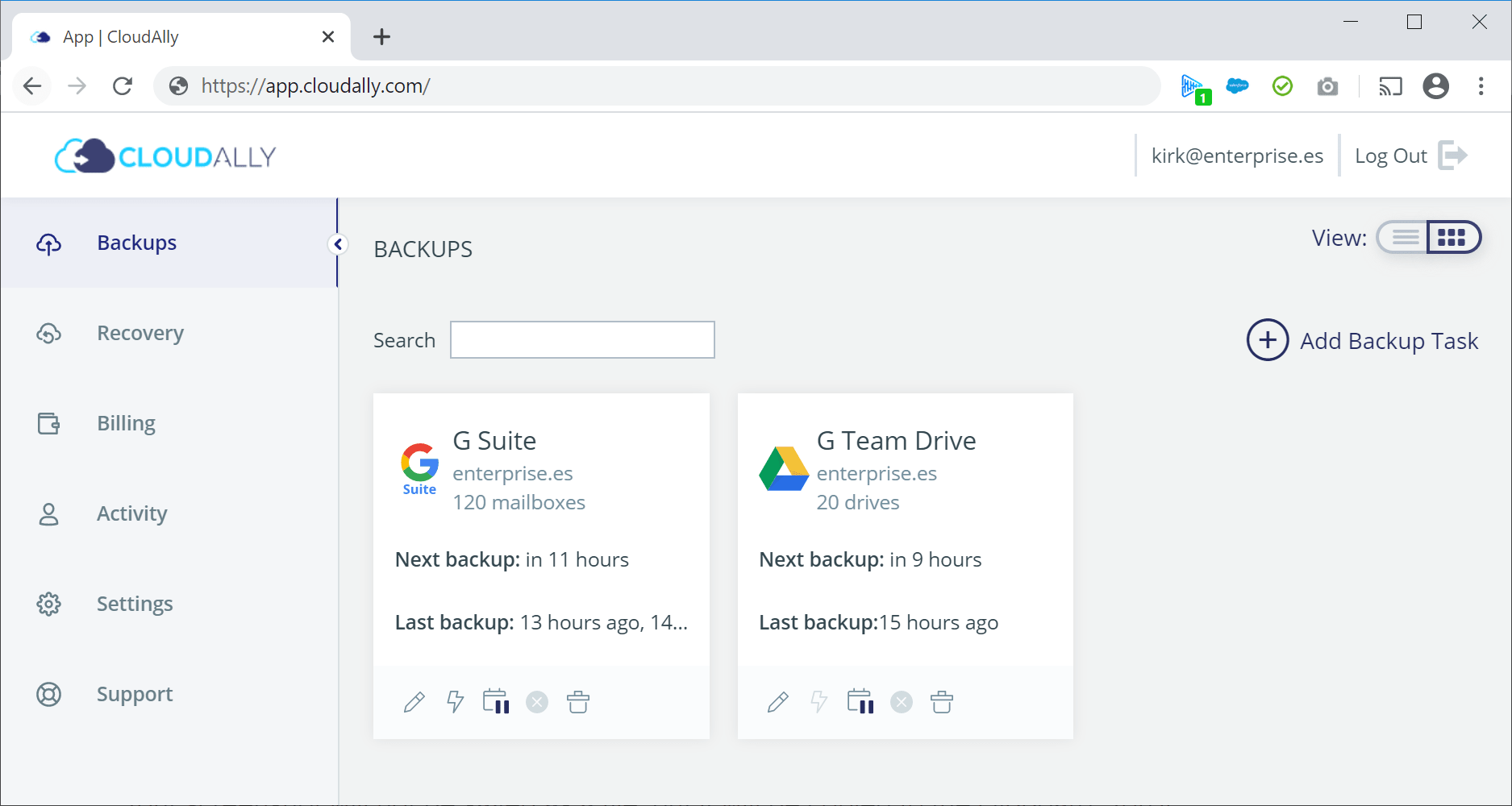The height and width of the screenshot is (806, 1512).
Task: Click enterprise.es under G Team Drive
Action: click(x=877, y=473)
